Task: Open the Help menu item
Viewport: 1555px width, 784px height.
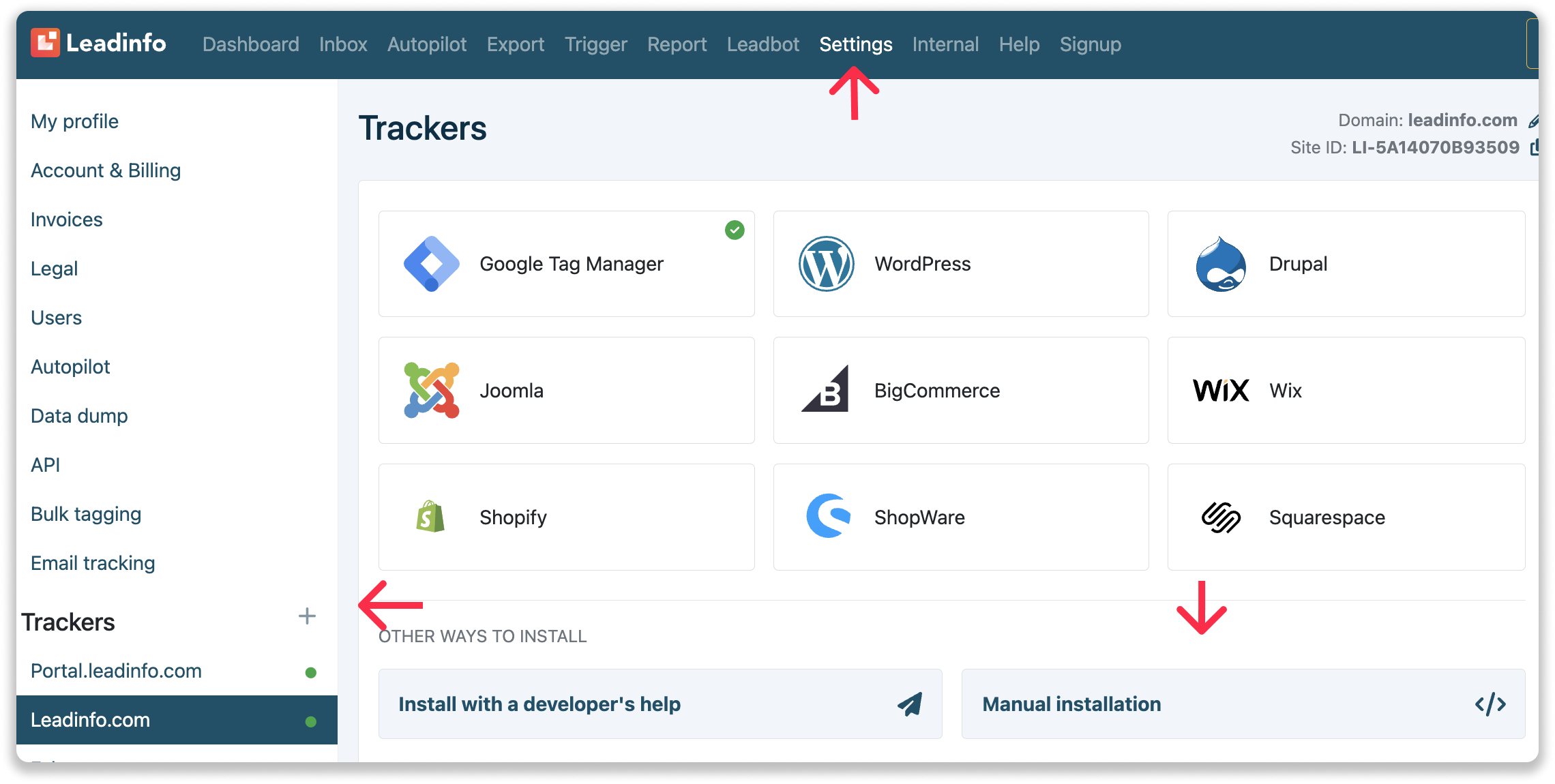Action: pyautogui.click(x=1019, y=44)
